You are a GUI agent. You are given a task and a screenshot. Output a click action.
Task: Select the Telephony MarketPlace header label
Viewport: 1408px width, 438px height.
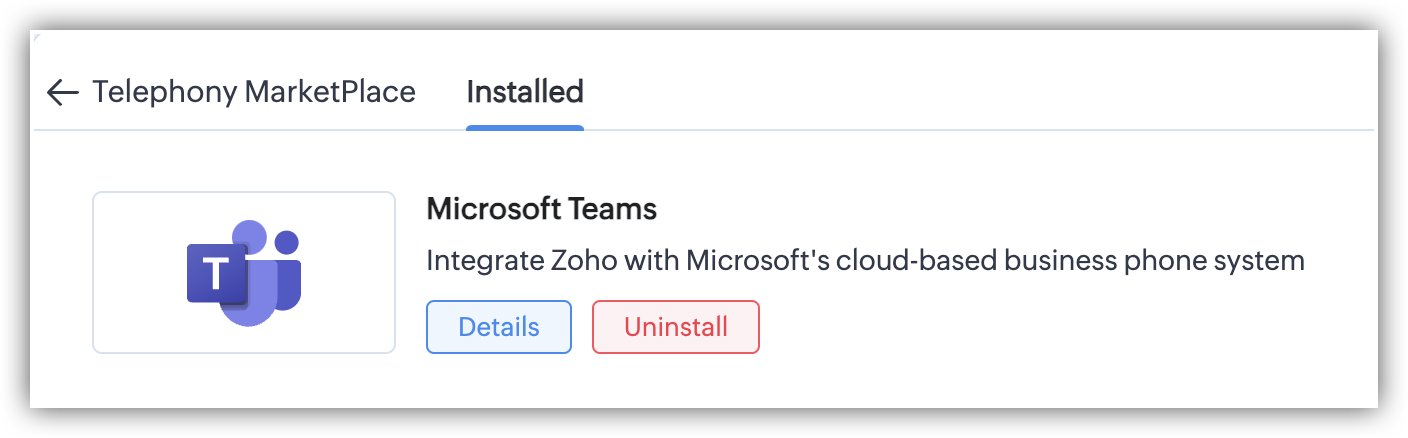(254, 92)
